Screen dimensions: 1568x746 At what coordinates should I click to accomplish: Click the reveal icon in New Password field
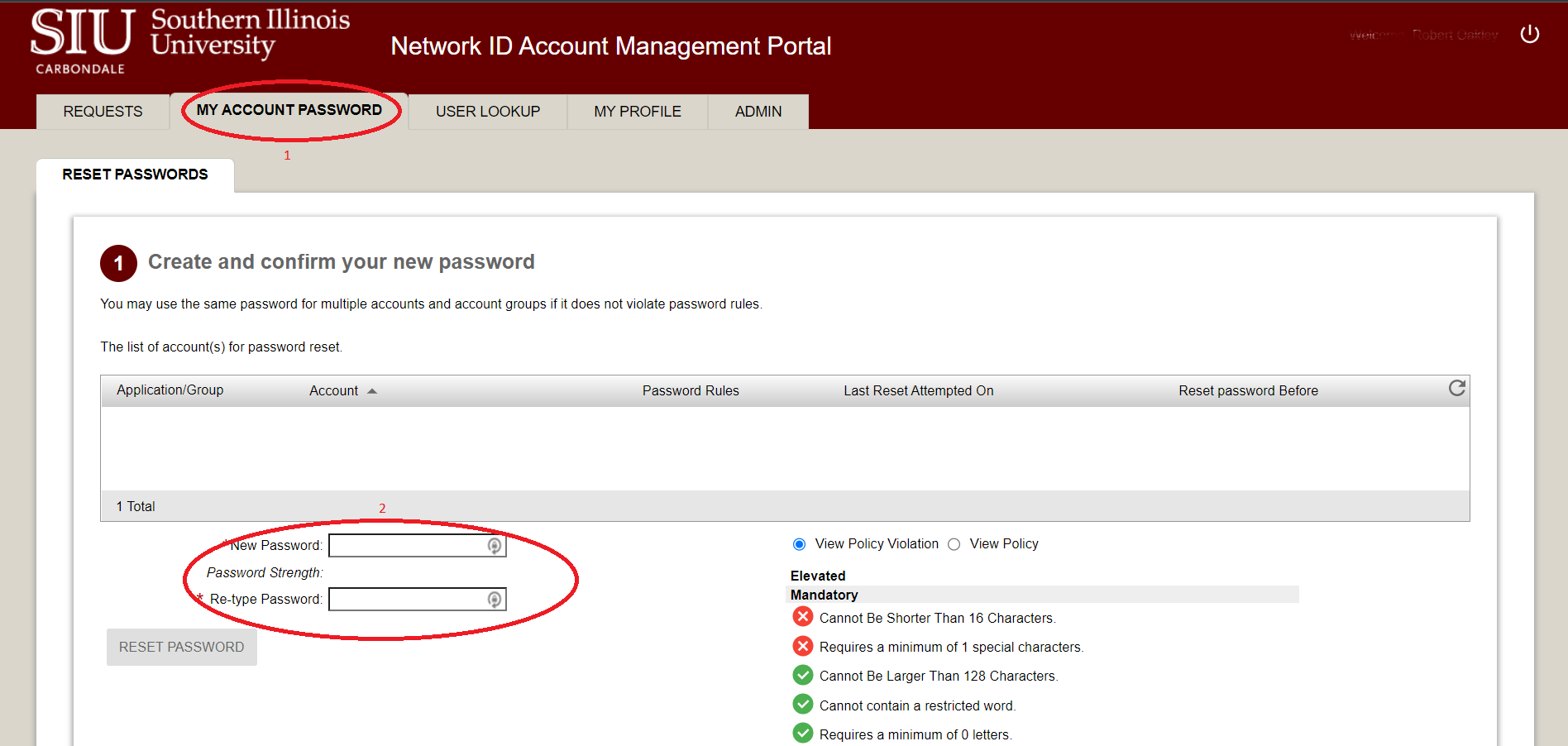494,545
